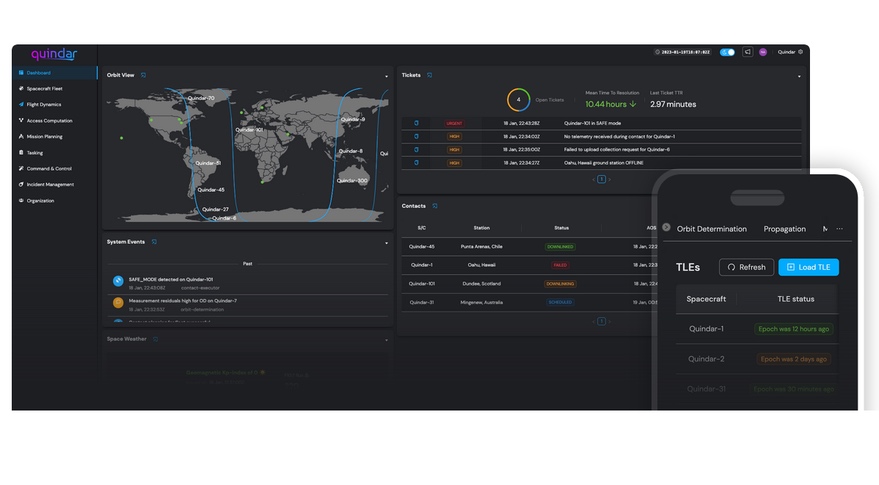Open the purple user avatar

[x=763, y=52]
